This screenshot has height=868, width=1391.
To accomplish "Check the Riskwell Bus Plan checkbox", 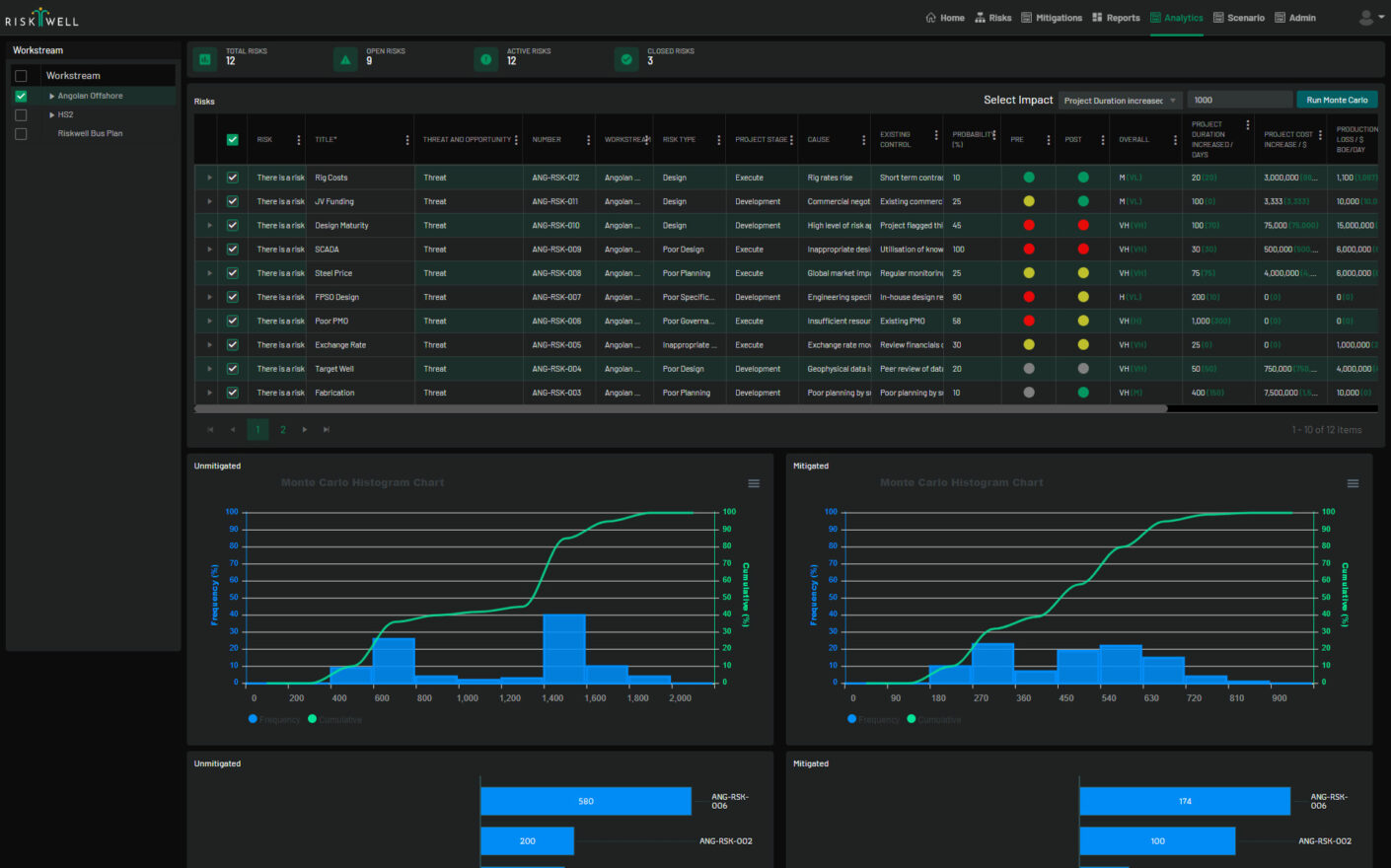I will click(x=21, y=134).
